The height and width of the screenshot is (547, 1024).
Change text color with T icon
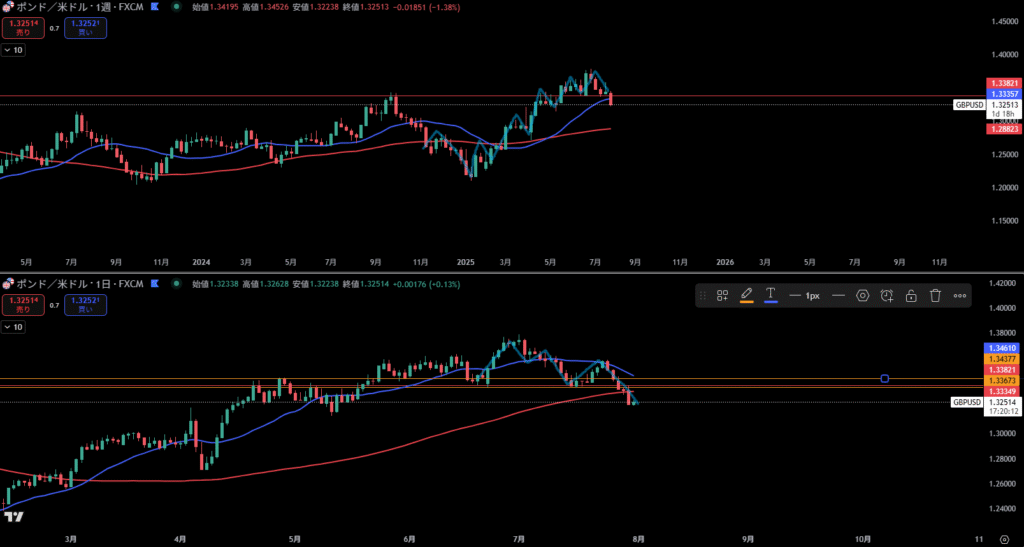[771, 296]
